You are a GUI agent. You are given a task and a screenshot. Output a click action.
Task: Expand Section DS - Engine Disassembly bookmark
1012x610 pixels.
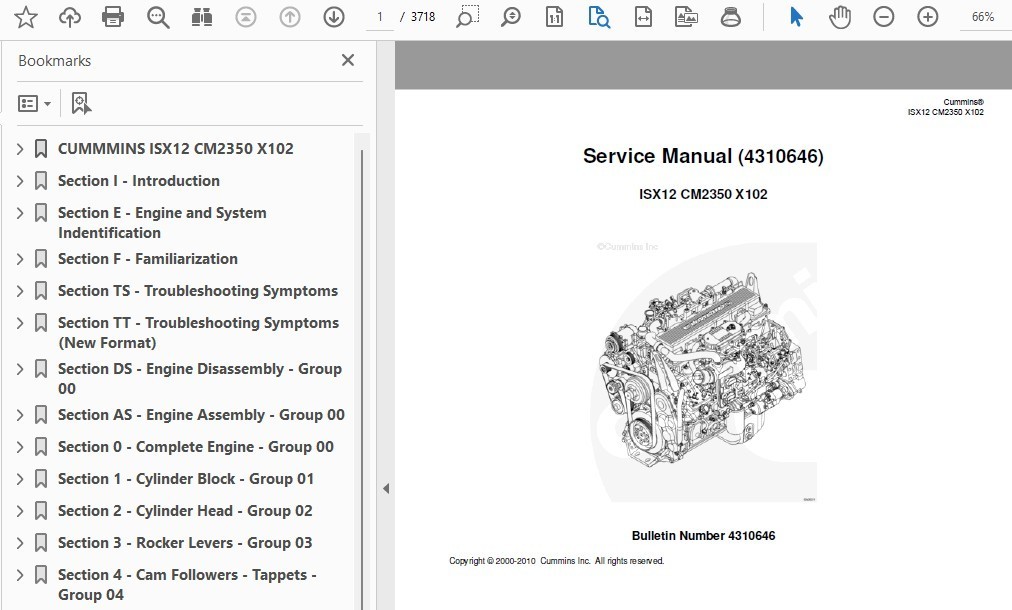pyautogui.click(x=20, y=369)
